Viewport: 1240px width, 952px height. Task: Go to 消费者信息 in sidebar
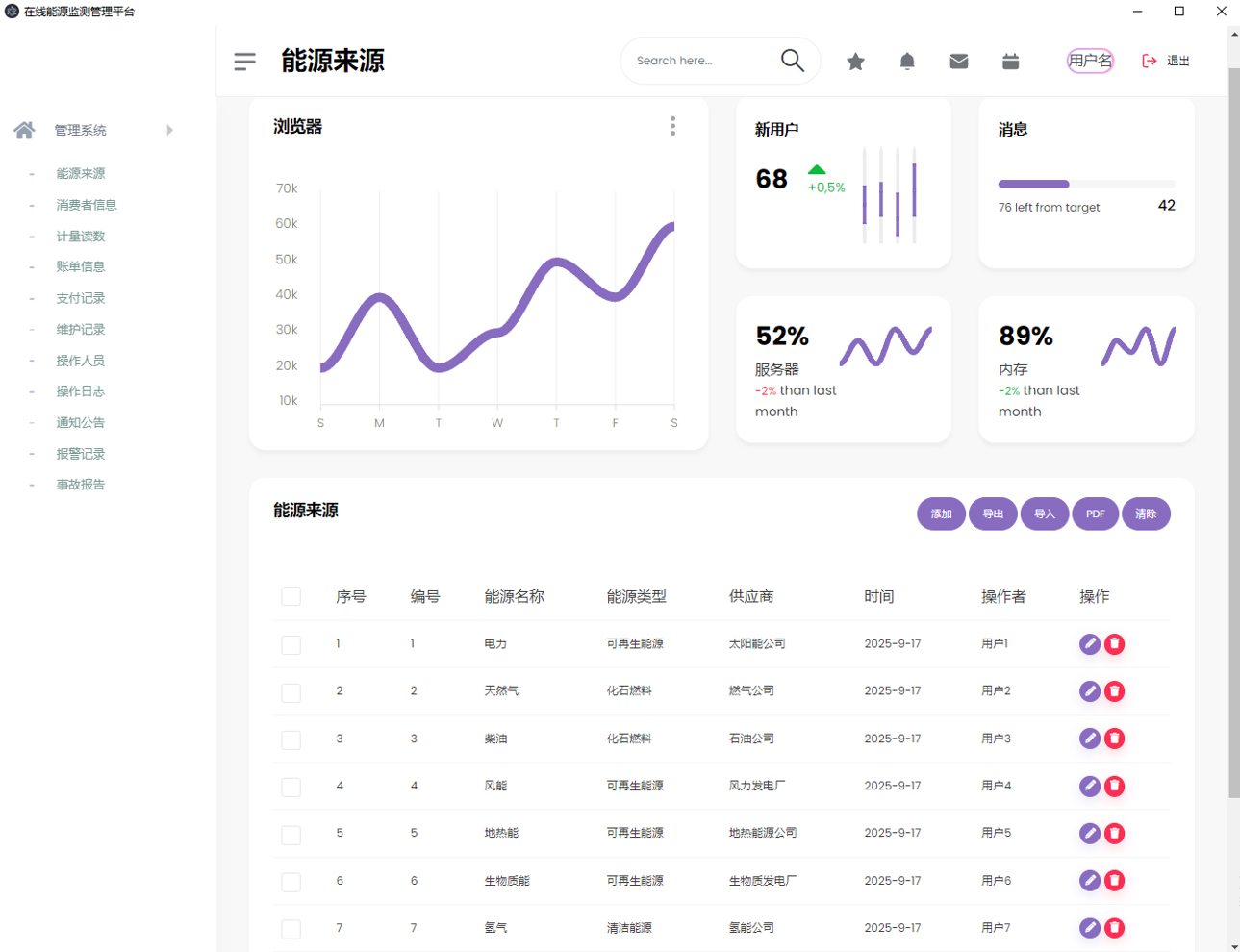(86, 205)
